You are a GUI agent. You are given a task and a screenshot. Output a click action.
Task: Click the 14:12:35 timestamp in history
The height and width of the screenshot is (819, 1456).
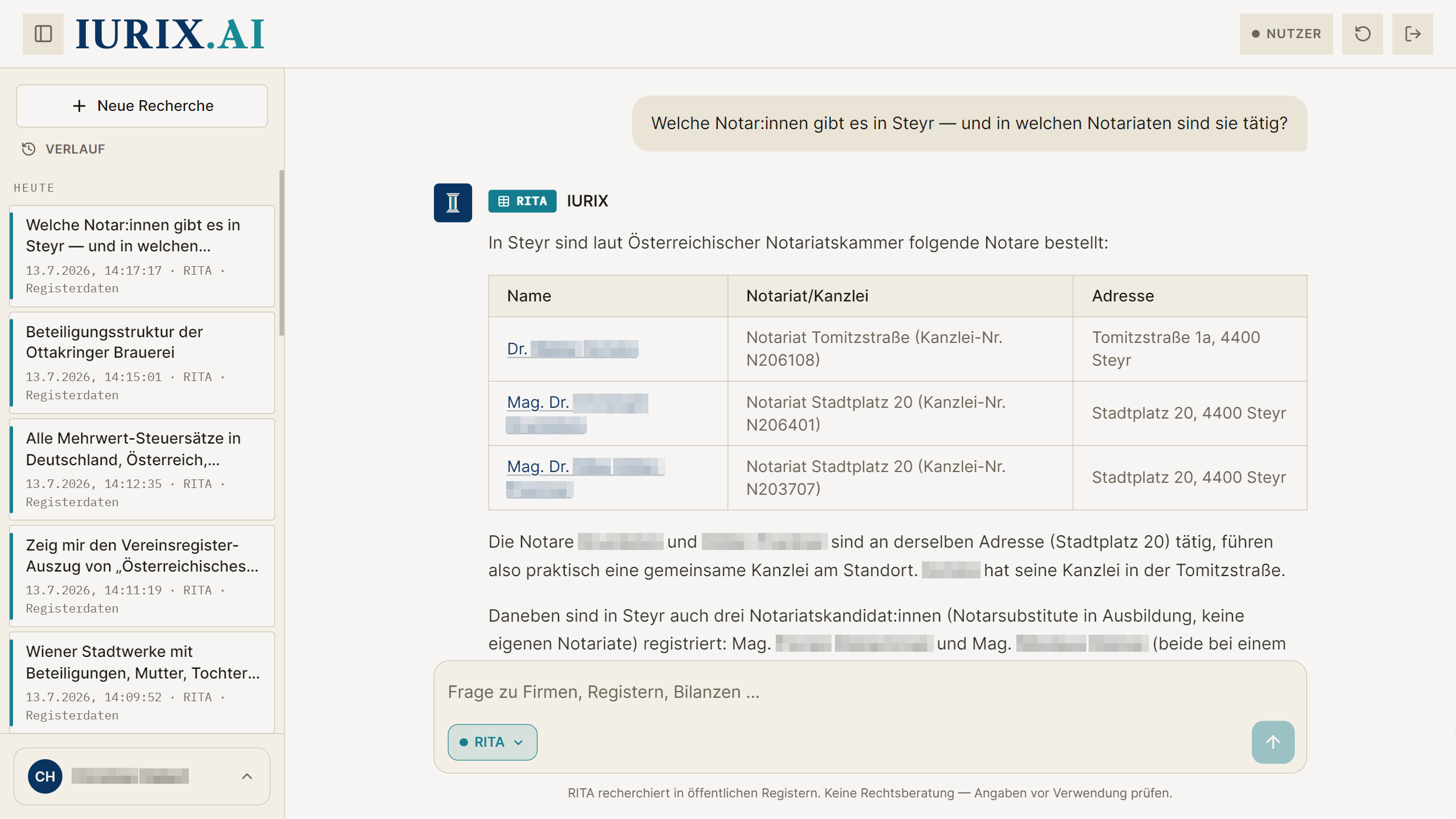click(x=133, y=484)
